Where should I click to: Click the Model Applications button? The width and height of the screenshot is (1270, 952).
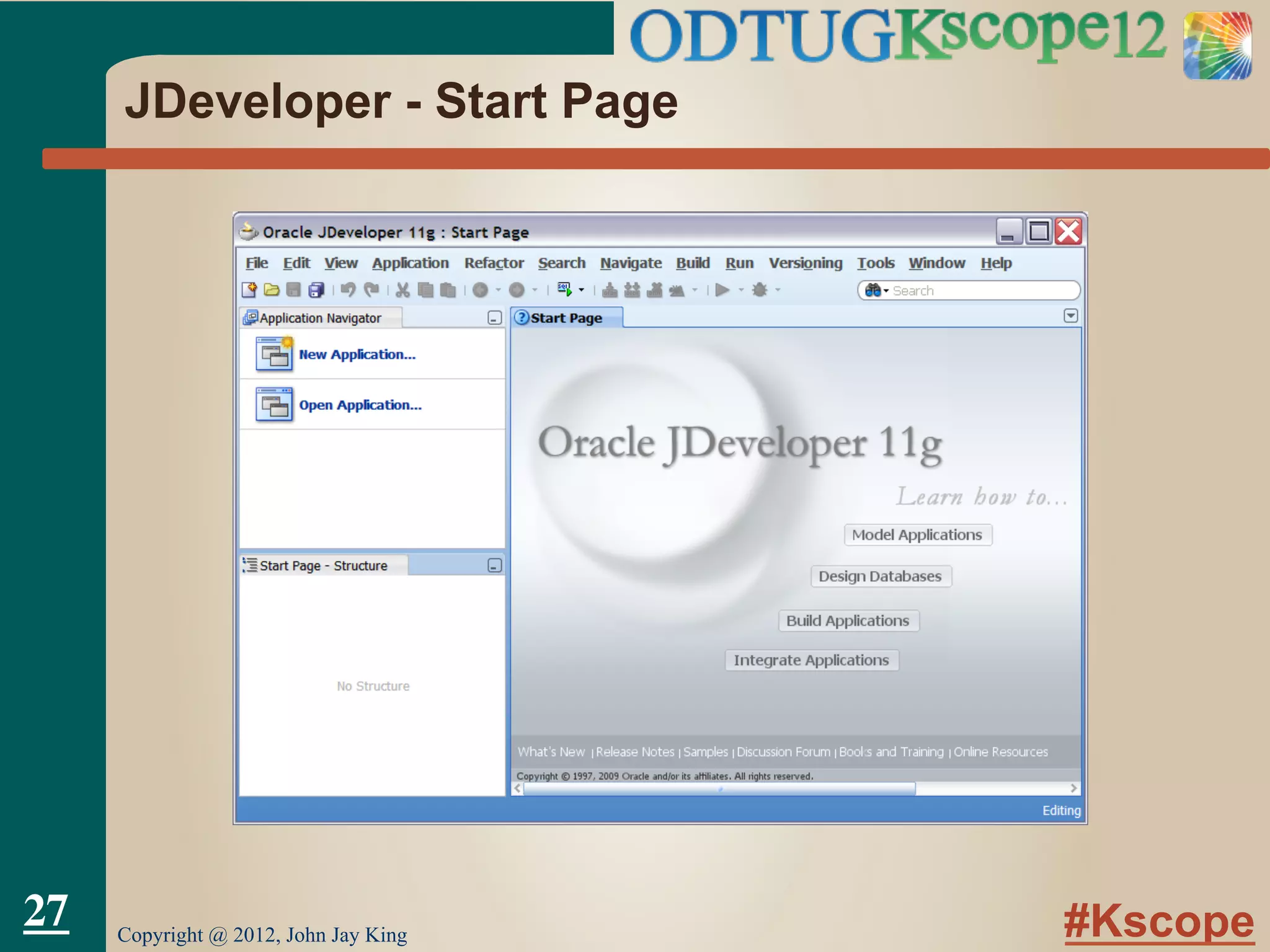917,534
